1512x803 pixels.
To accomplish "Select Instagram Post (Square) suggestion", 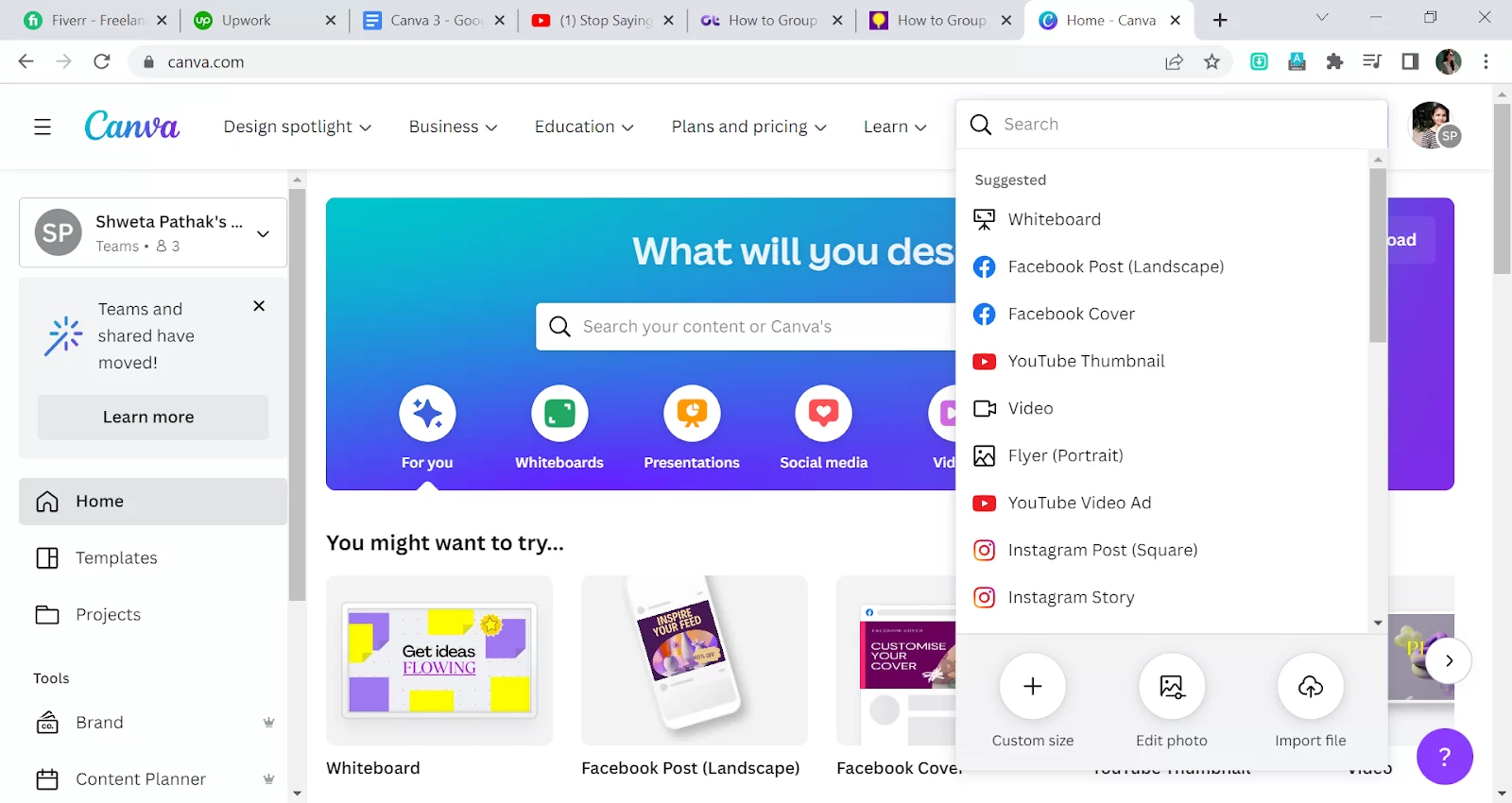I will tap(1162, 550).
